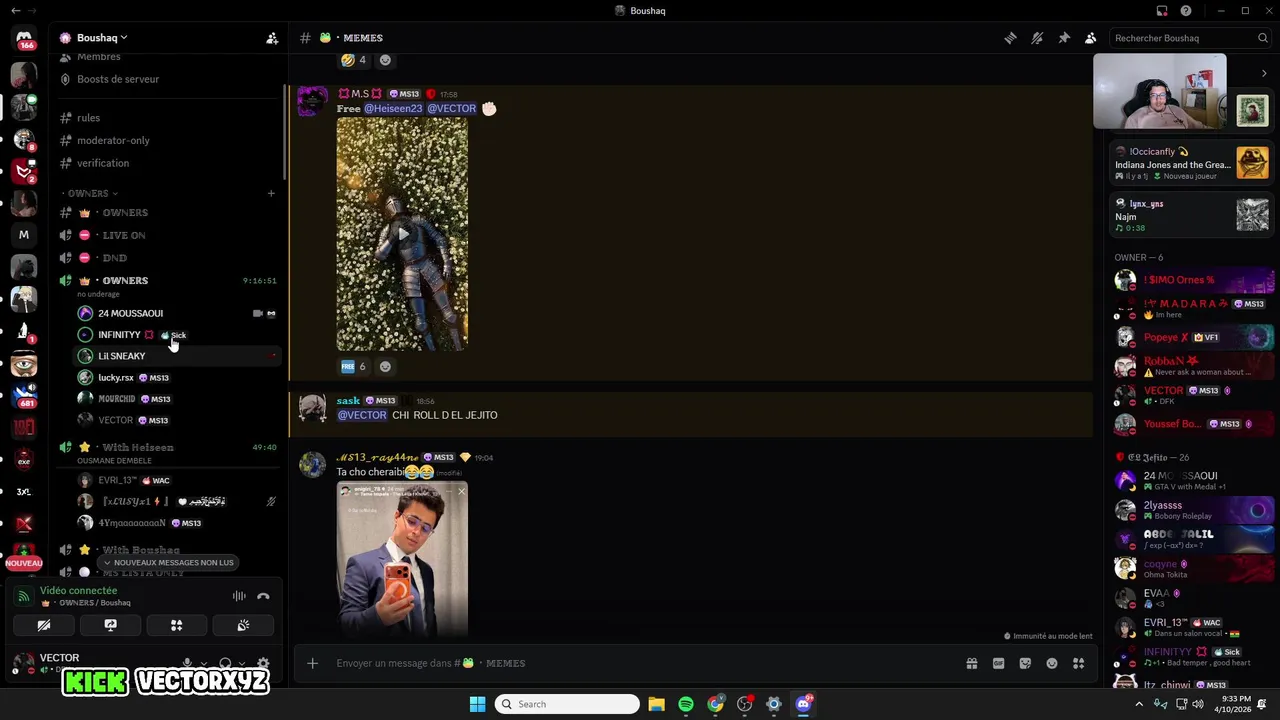1280x720 pixels.
Task: Open the Membres menu entry
Action: pos(99,57)
